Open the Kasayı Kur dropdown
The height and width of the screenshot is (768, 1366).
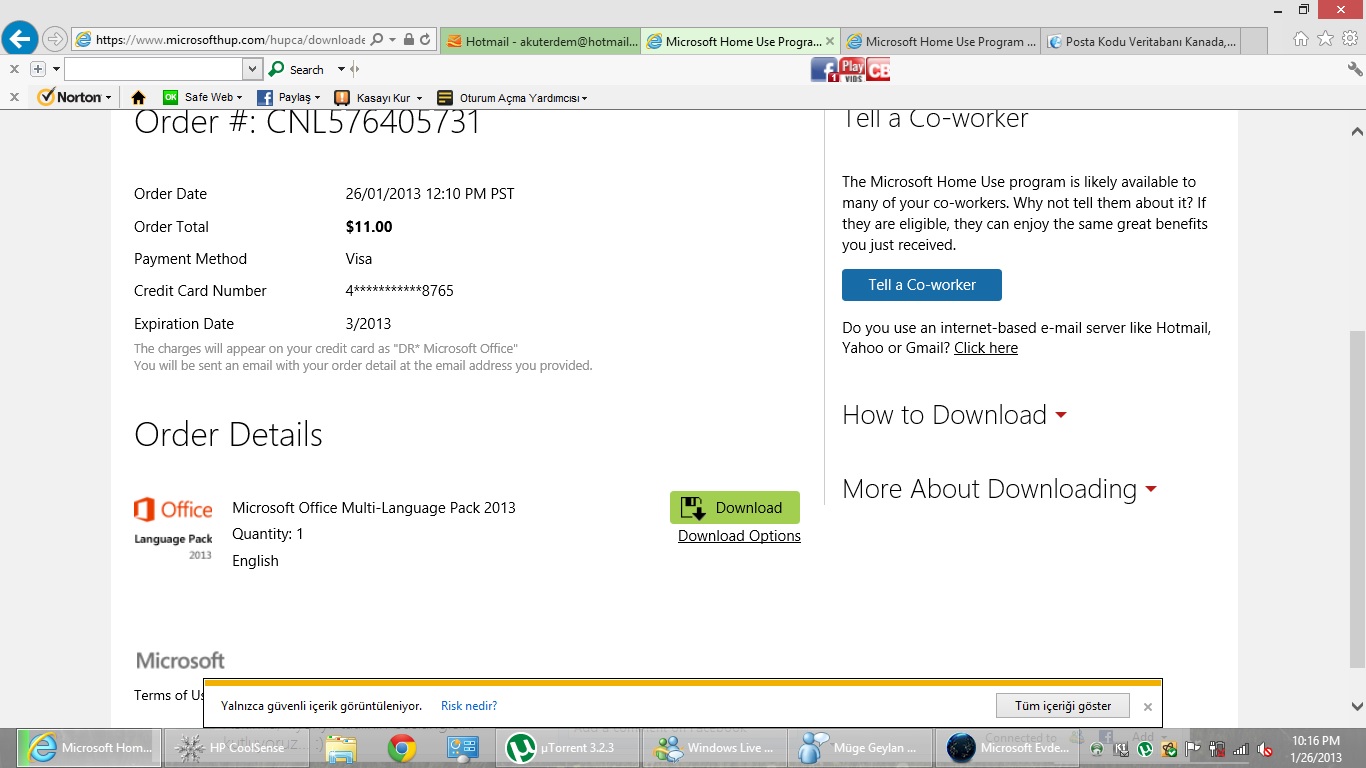point(419,98)
